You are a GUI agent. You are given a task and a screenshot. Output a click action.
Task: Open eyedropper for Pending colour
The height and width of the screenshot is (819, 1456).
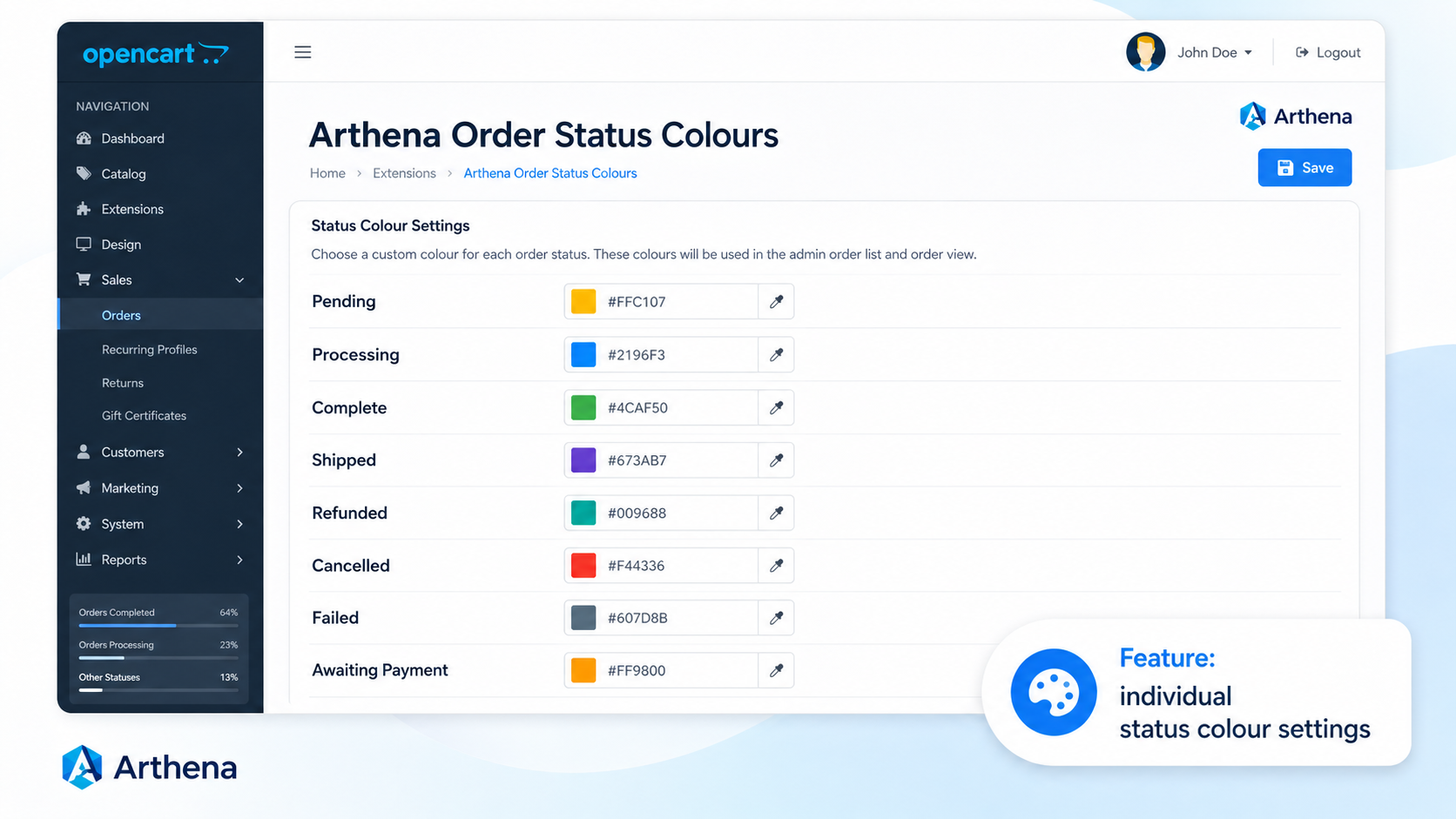pyautogui.click(x=776, y=301)
